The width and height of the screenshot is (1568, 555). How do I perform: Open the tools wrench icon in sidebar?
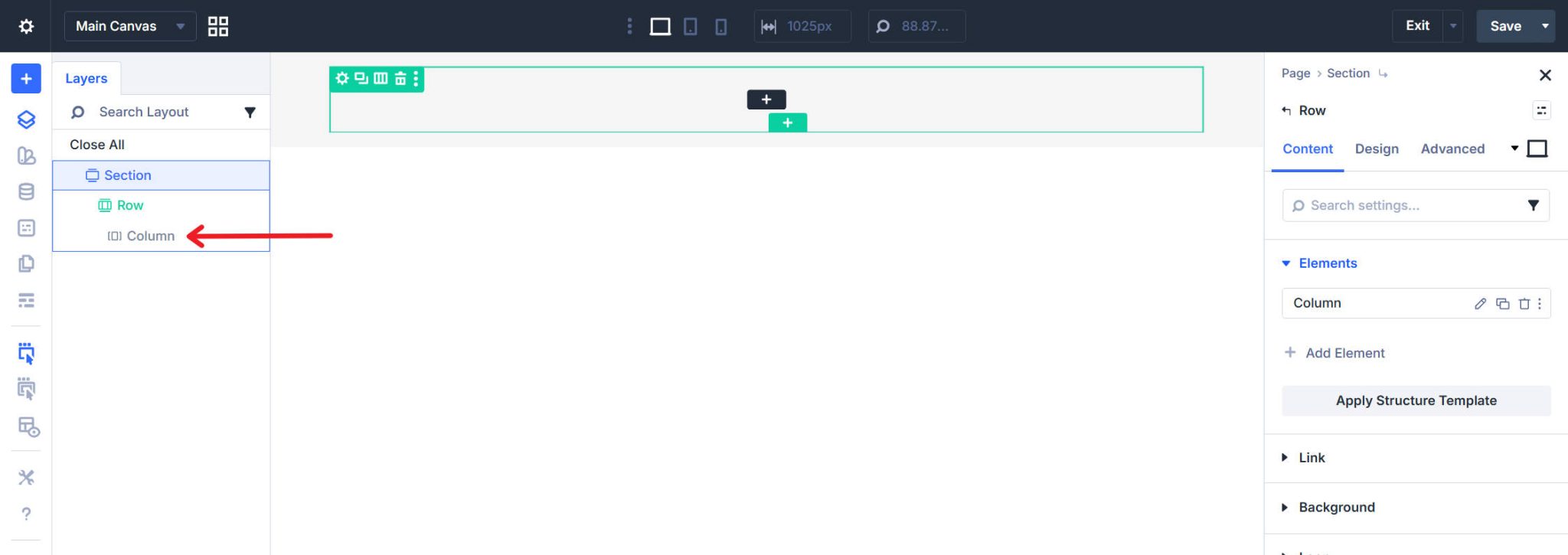(x=26, y=478)
